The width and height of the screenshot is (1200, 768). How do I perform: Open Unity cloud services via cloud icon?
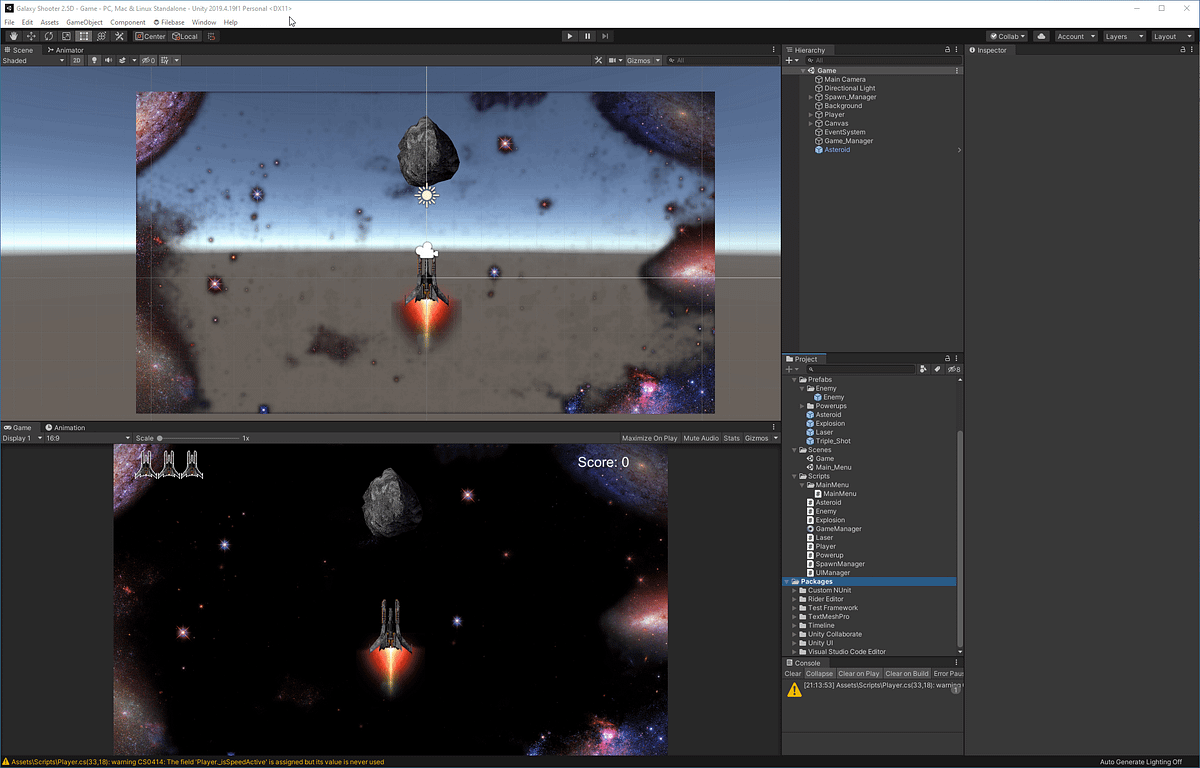[1041, 36]
